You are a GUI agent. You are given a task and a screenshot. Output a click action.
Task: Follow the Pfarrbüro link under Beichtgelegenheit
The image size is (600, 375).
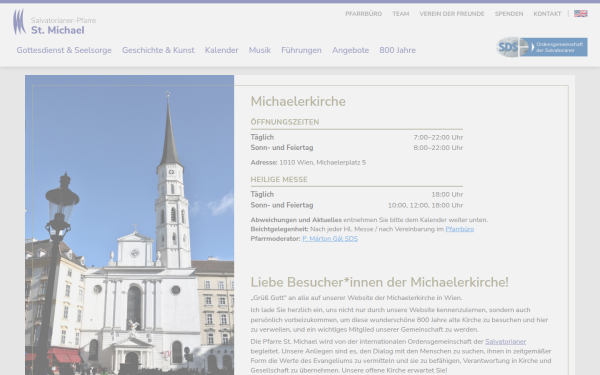[x=460, y=229]
